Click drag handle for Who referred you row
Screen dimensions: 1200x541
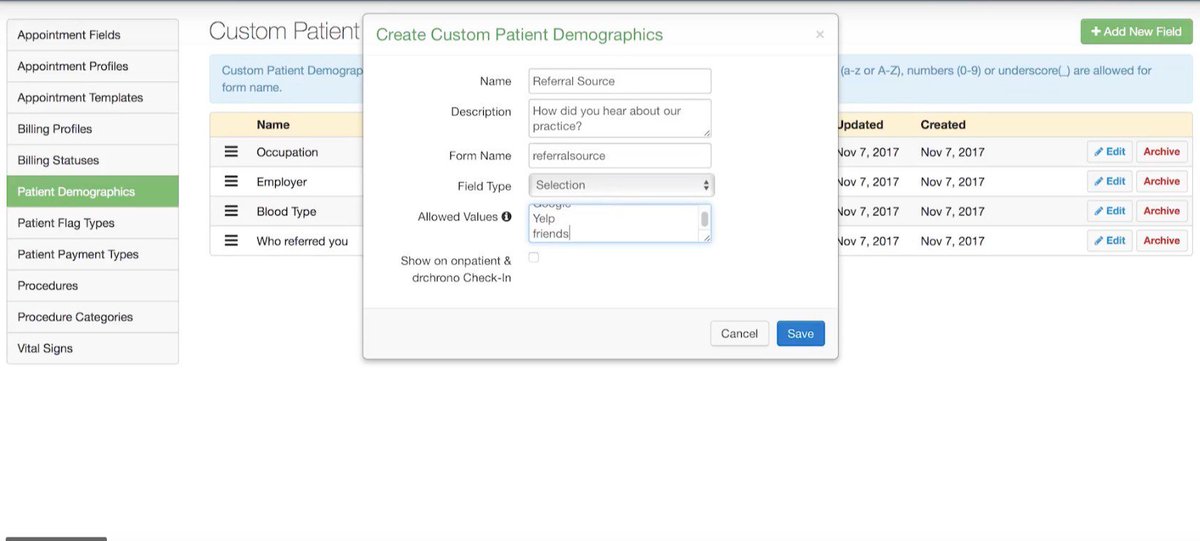coord(231,241)
